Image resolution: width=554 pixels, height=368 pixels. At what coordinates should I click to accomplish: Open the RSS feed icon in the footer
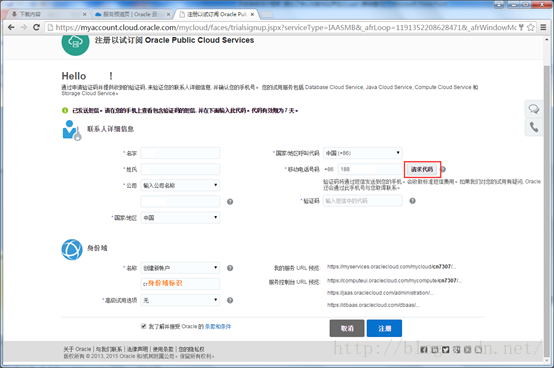478,350
